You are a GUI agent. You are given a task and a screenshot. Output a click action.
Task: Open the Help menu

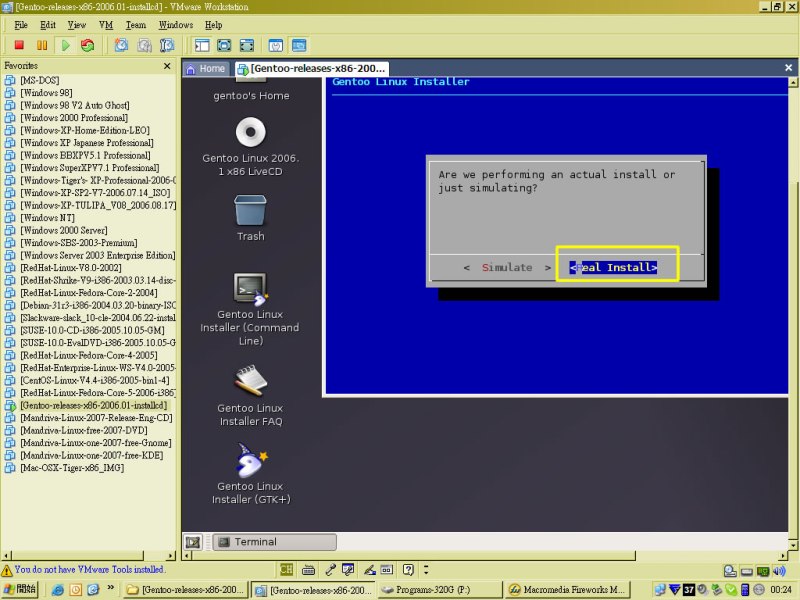click(x=213, y=25)
